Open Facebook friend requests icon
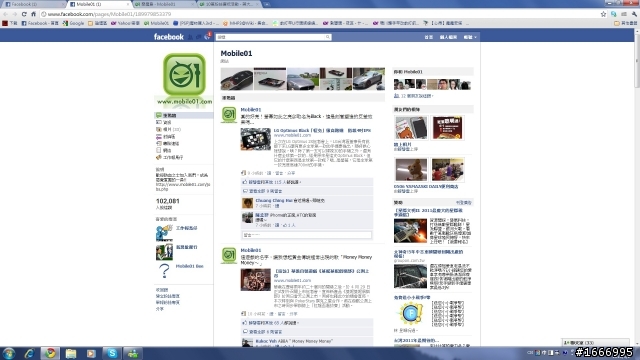Viewport: 640px width, 360px height. coord(190,37)
